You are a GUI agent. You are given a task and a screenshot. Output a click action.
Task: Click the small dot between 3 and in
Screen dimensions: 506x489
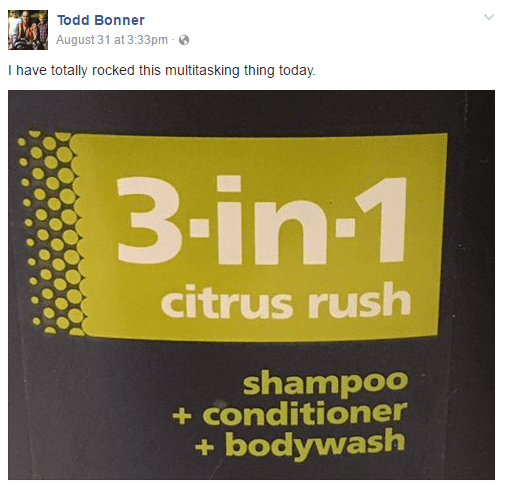pos(199,228)
